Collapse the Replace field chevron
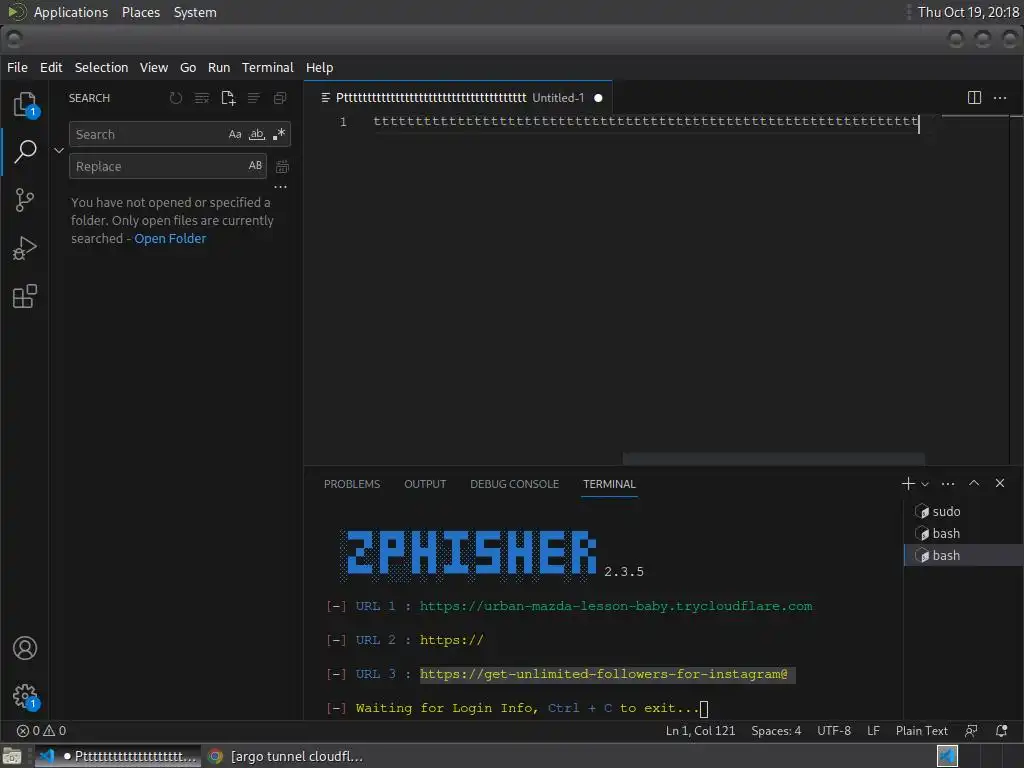 click(59, 150)
